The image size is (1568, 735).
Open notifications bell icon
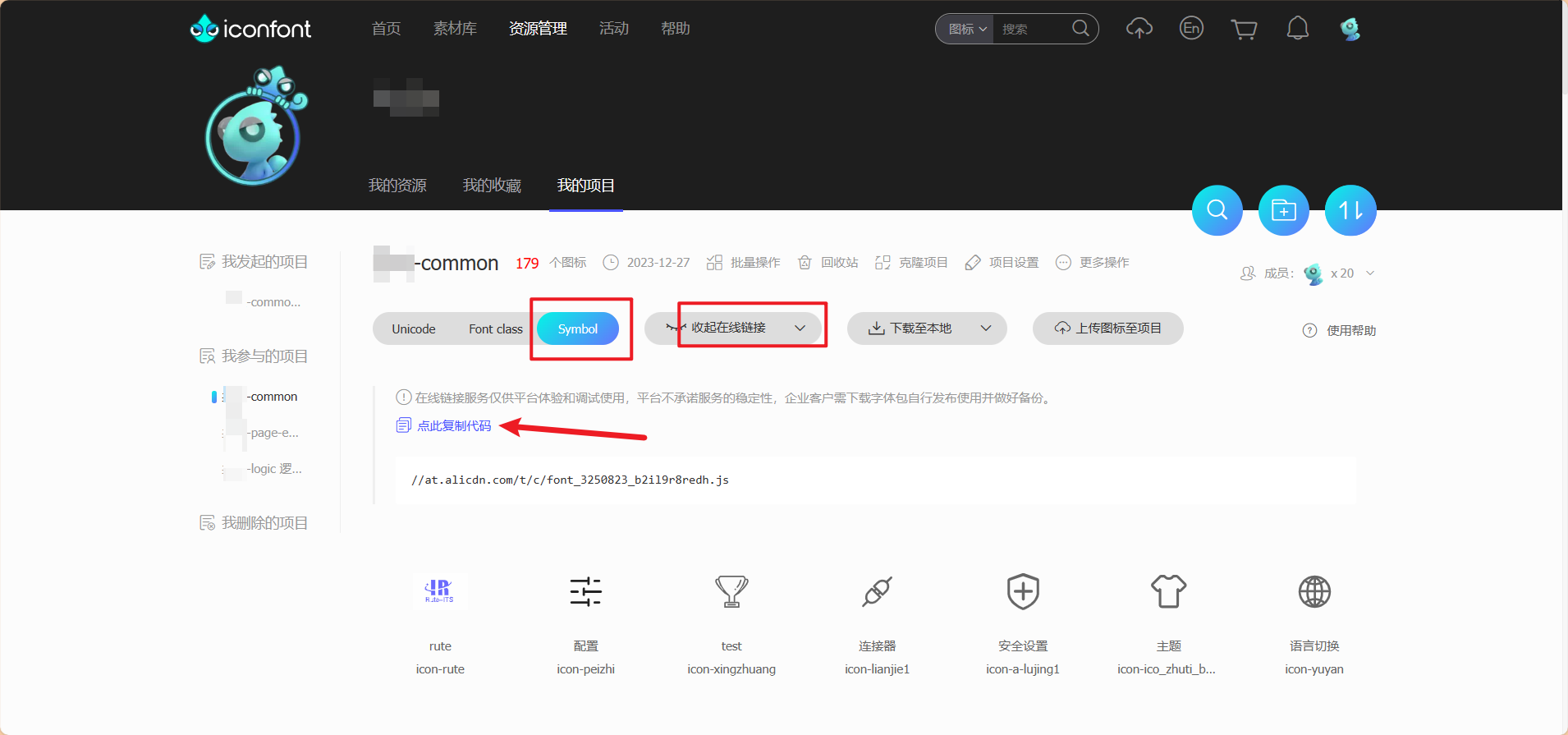click(1297, 29)
